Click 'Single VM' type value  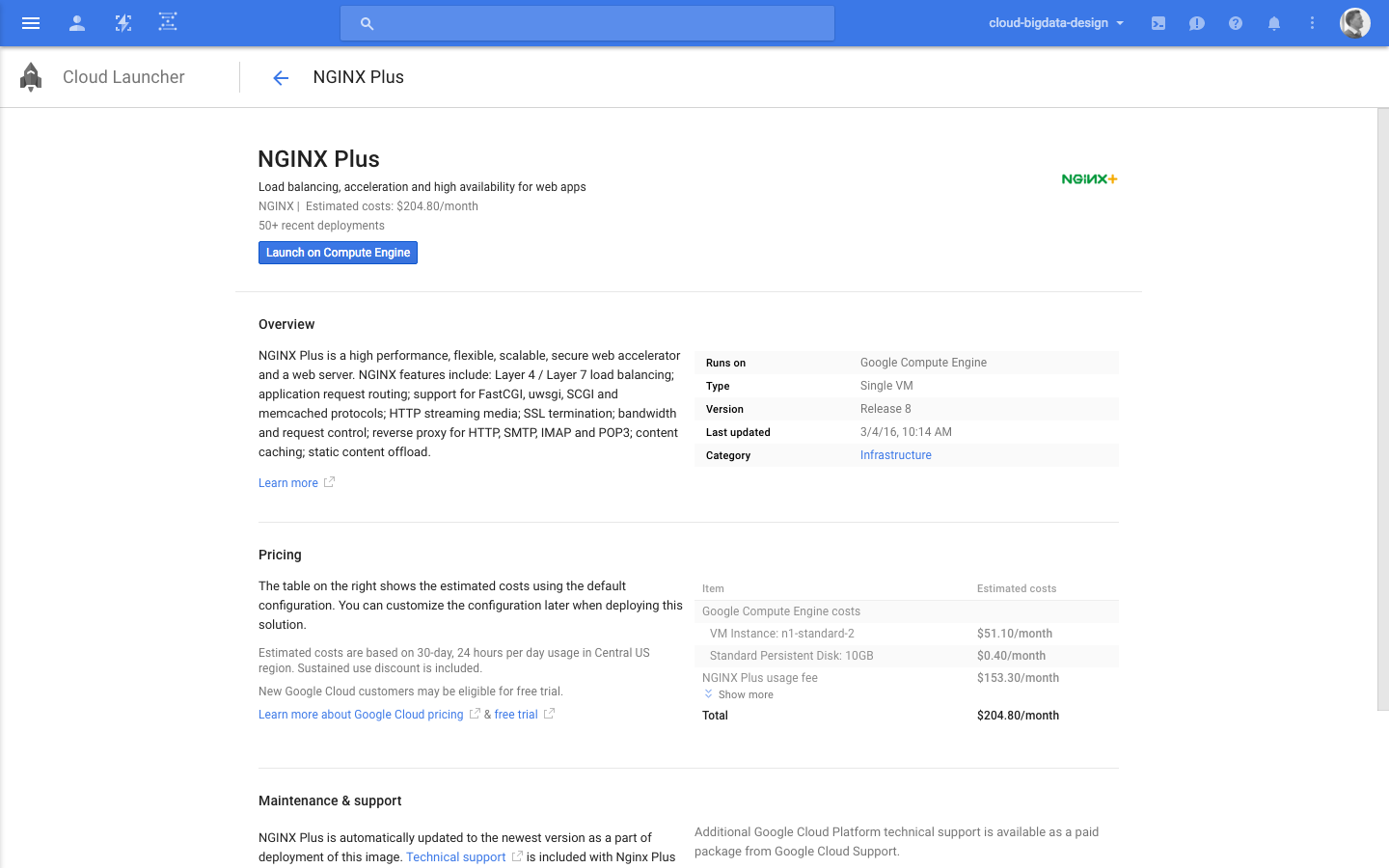click(x=886, y=386)
